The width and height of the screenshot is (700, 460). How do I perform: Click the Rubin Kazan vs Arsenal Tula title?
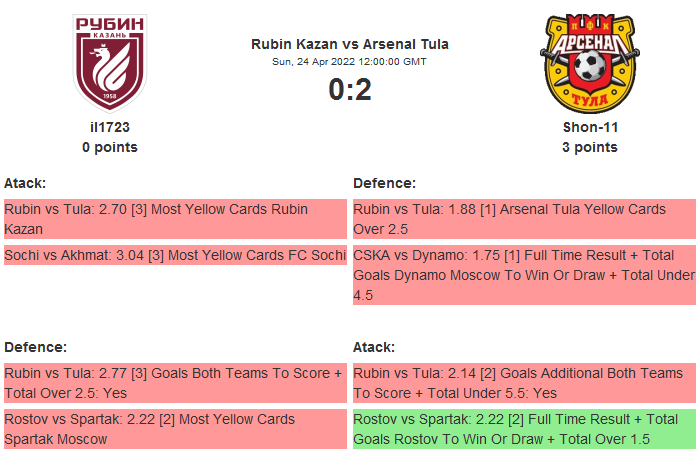pyautogui.click(x=350, y=44)
